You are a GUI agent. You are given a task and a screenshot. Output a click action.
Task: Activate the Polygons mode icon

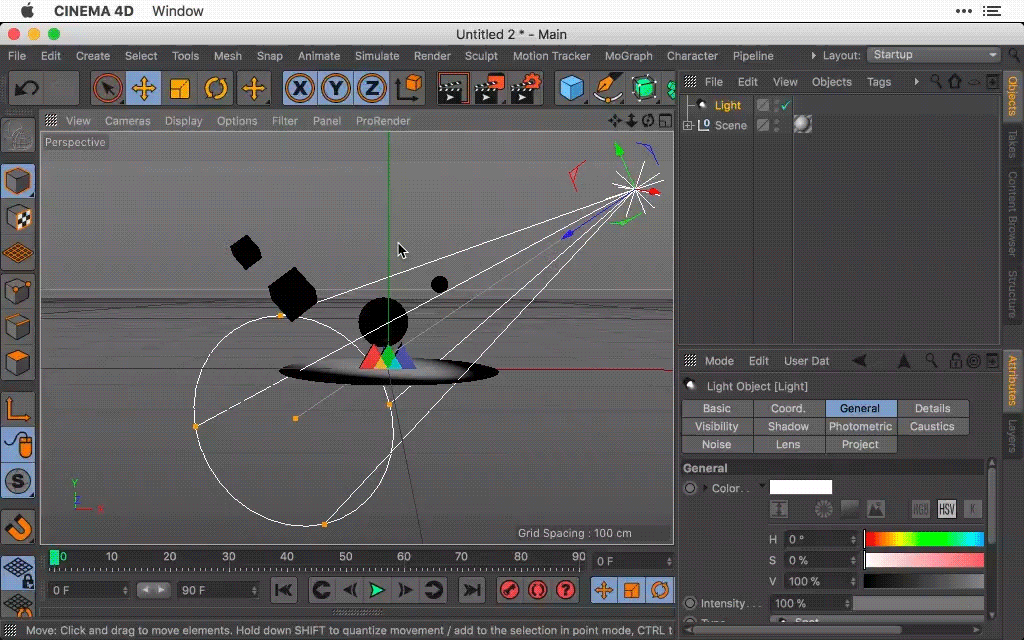coord(18,362)
